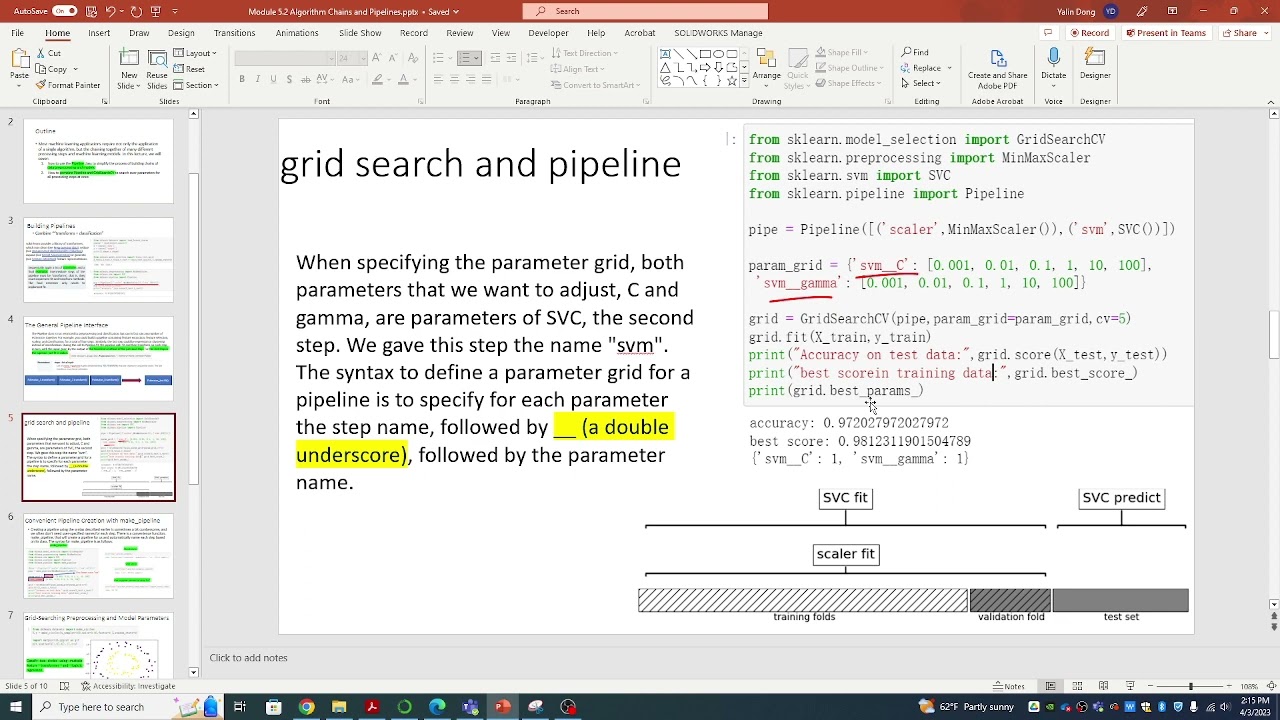Select the Transitions tab

pyautogui.click(x=234, y=33)
